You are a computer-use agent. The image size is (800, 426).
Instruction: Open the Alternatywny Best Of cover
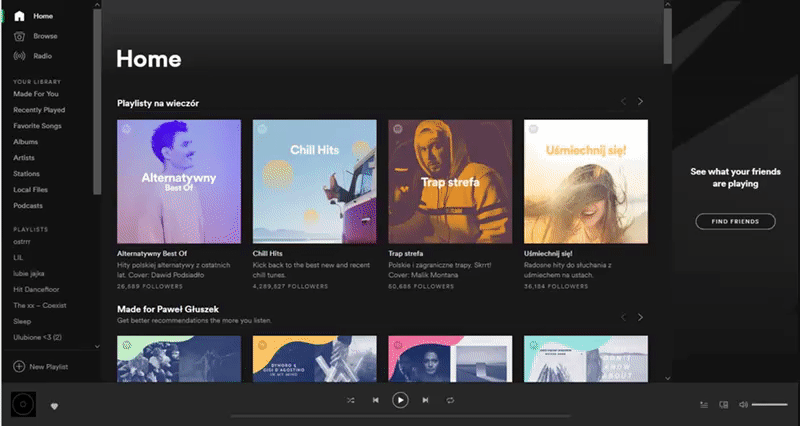(x=179, y=182)
